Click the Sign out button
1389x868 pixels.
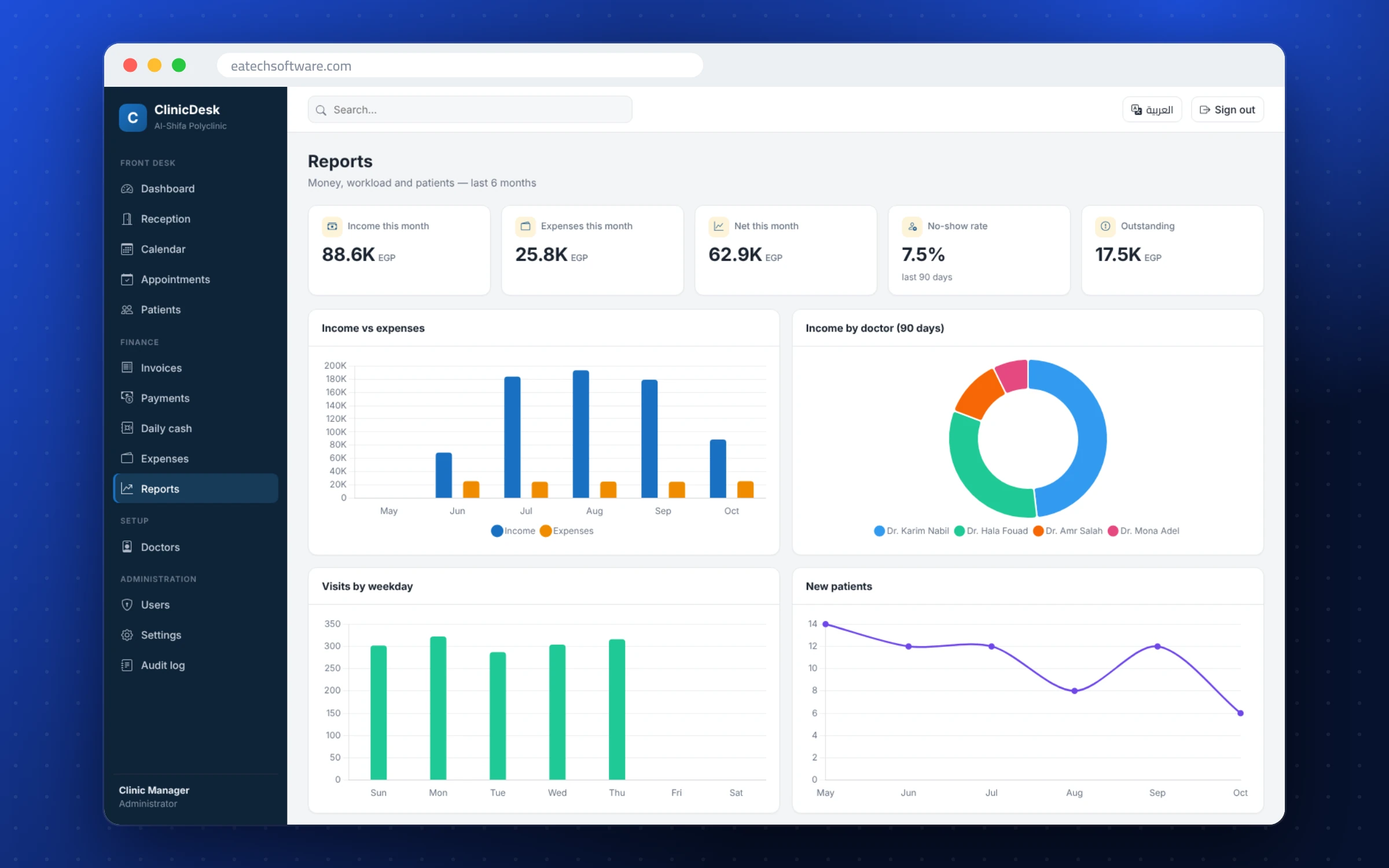[1227, 110]
